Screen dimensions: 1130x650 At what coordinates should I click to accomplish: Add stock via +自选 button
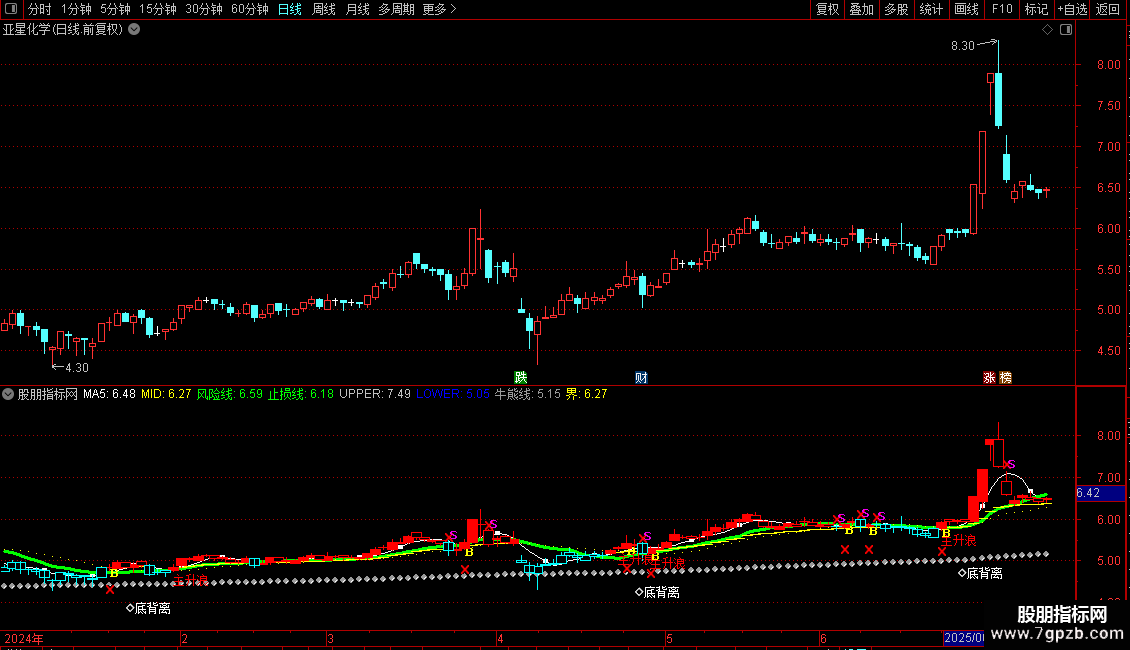pyautogui.click(x=1072, y=9)
